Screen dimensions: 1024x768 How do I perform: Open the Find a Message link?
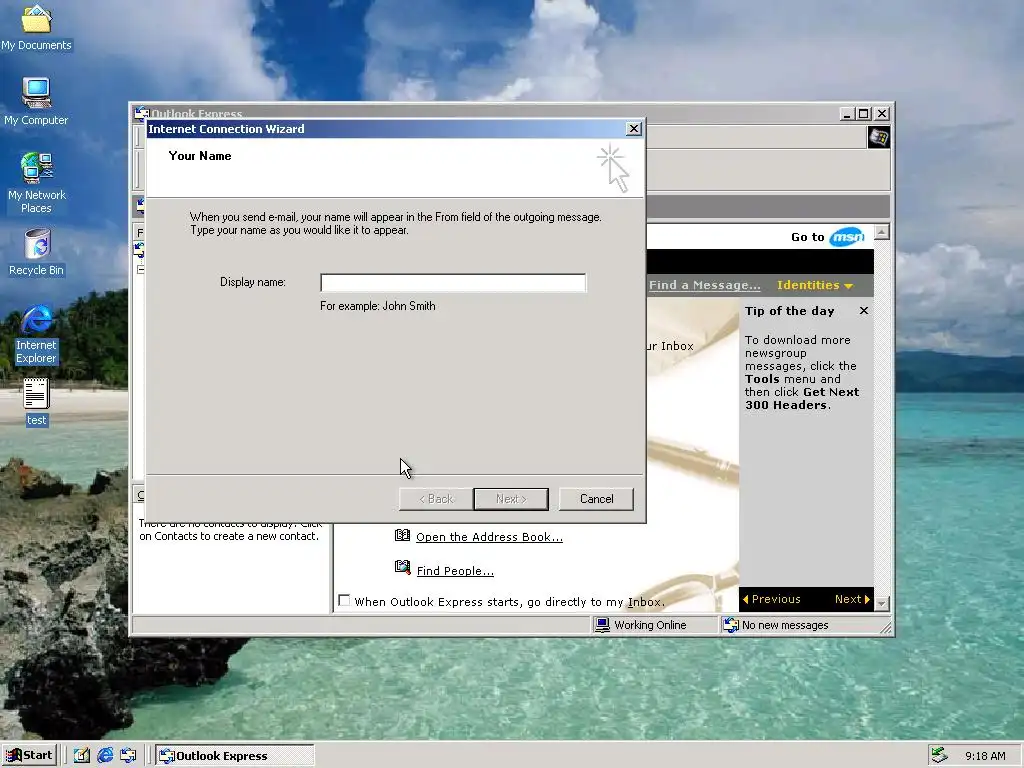tap(705, 285)
